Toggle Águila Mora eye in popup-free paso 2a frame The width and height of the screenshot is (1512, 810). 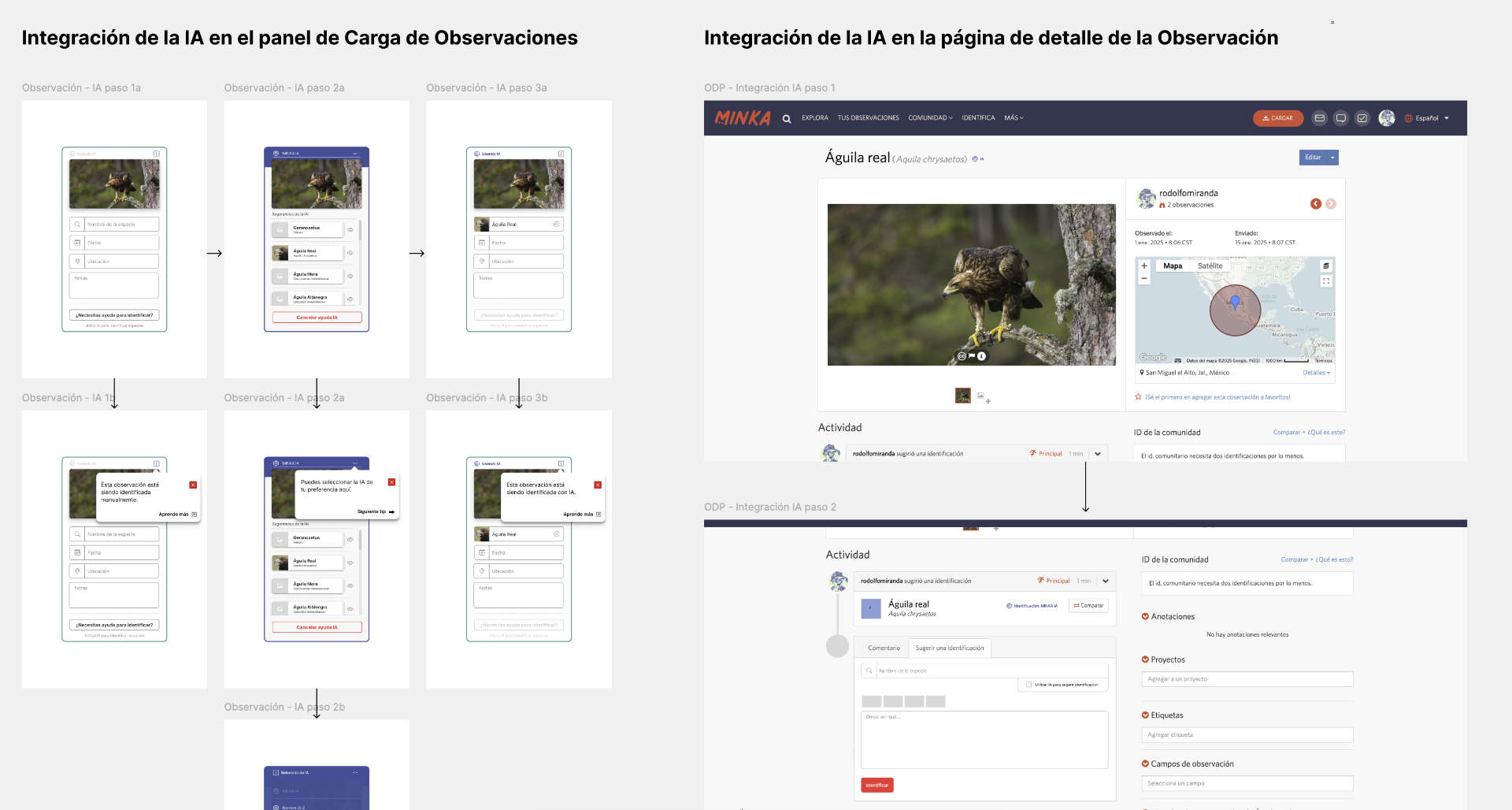pyautogui.click(x=350, y=276)
